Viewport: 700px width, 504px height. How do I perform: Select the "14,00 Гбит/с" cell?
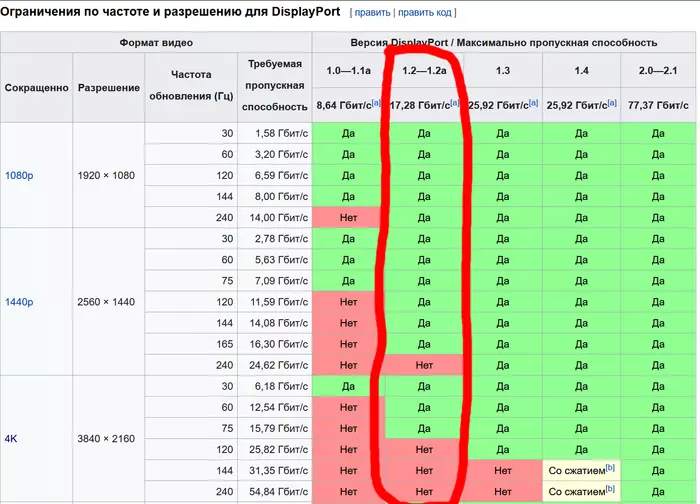[x=275, y=217]
